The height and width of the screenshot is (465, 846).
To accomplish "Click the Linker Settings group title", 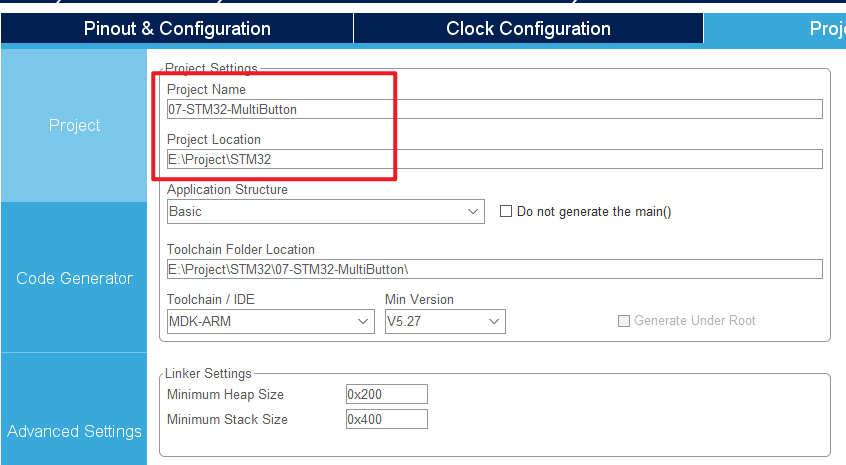I will click(x=208, y=373).
